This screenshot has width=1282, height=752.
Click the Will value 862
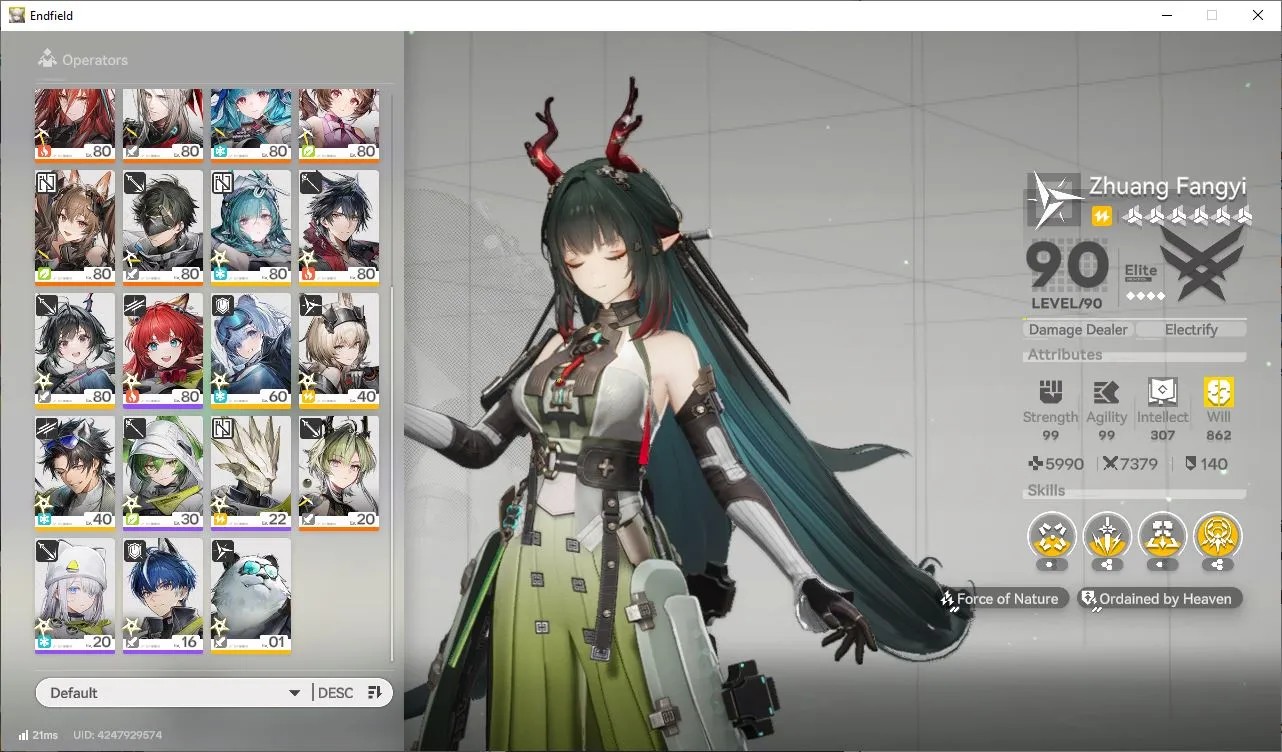coord(1218,435)
